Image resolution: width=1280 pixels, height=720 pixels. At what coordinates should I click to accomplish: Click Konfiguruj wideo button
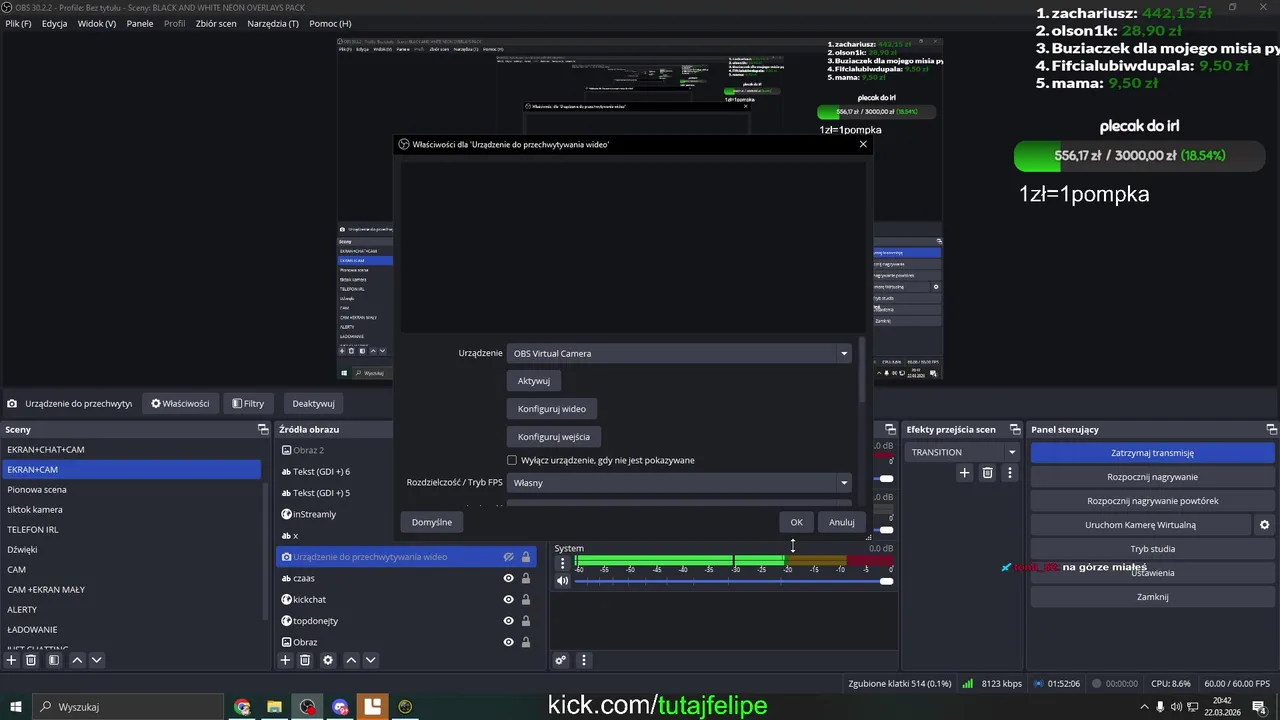[552, 409]
